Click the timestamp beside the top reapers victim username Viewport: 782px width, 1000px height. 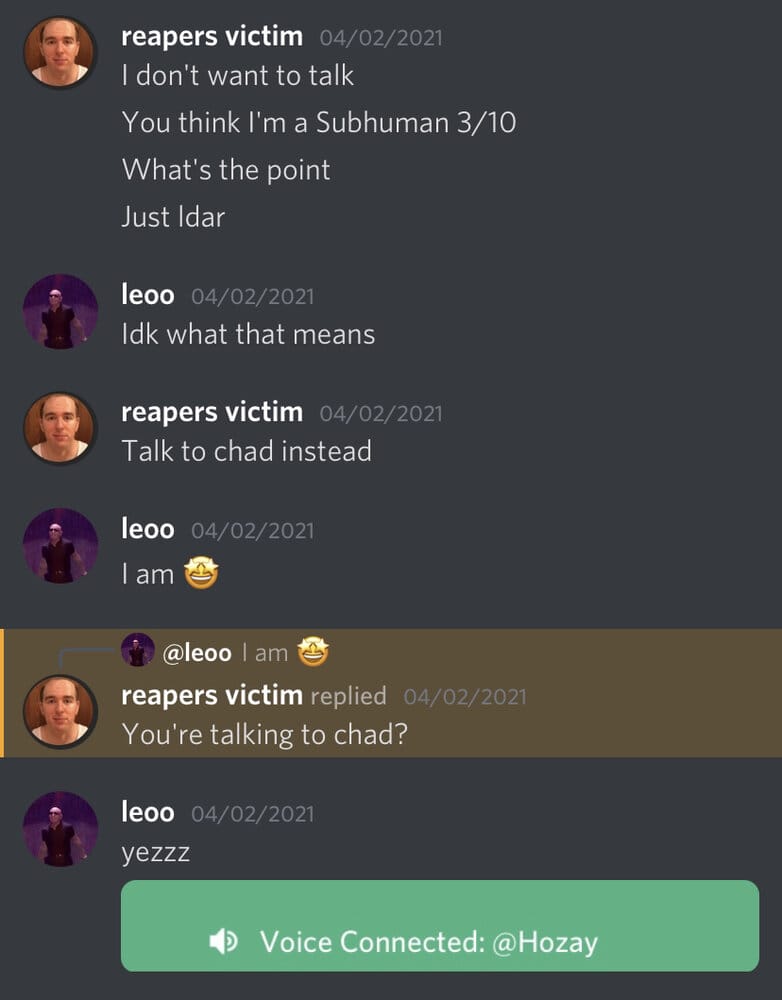(381, 38)
